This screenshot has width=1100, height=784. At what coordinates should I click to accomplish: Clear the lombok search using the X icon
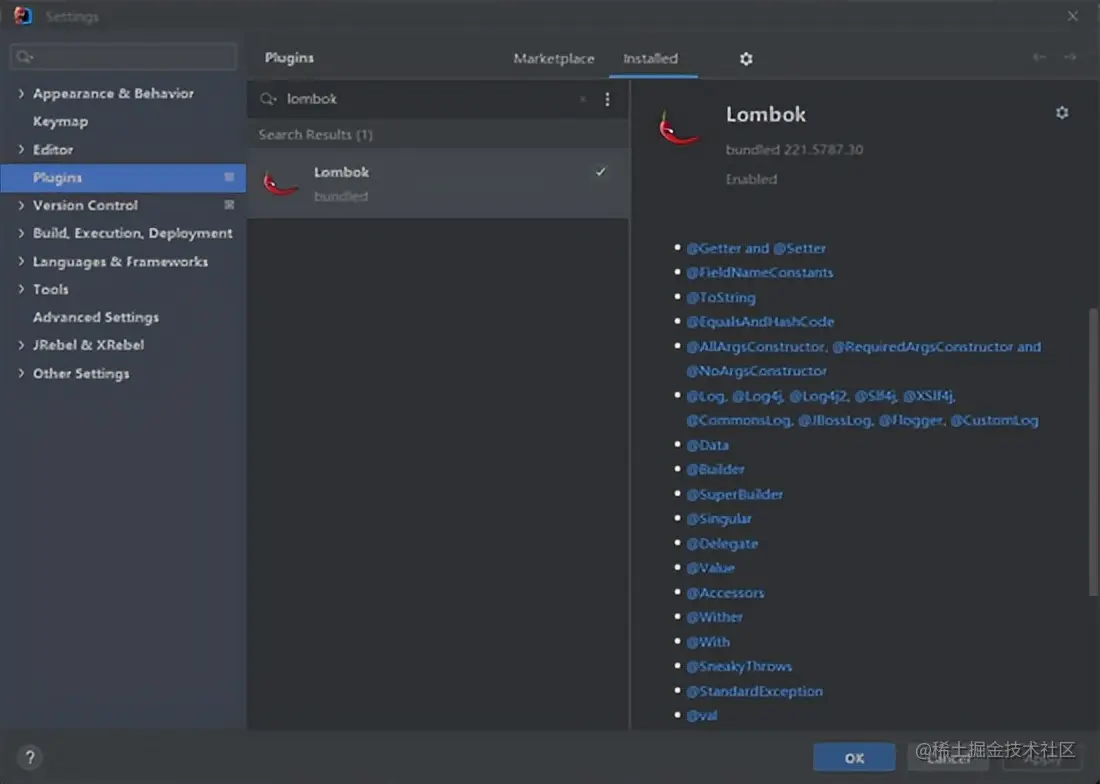pos(583,99)
